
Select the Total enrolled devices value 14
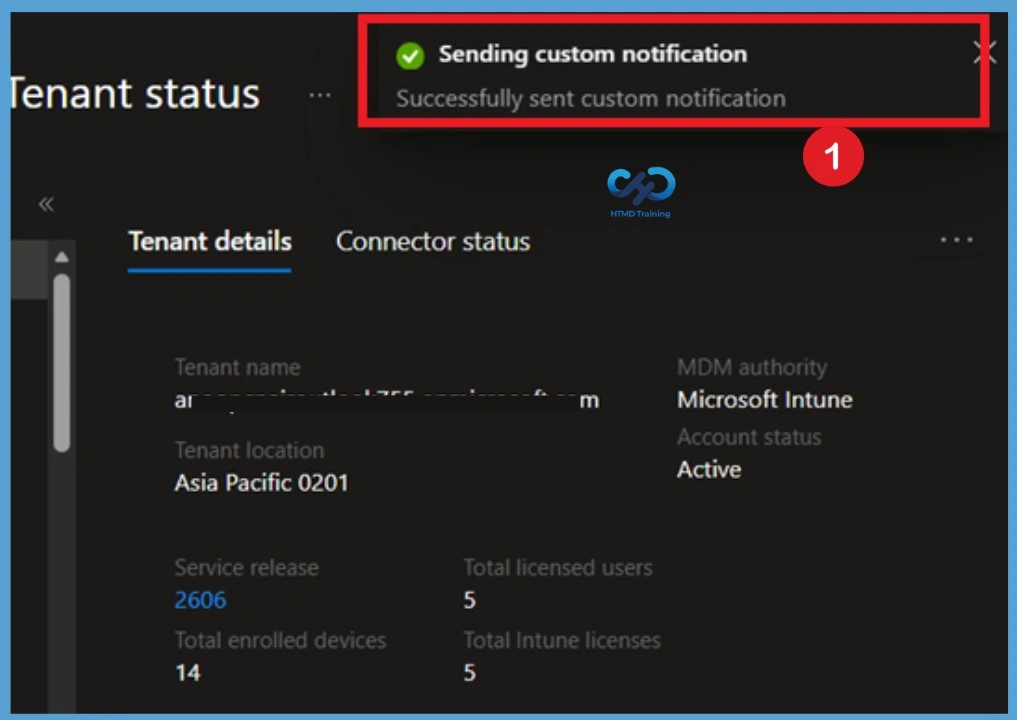click(x=188, y=673)
